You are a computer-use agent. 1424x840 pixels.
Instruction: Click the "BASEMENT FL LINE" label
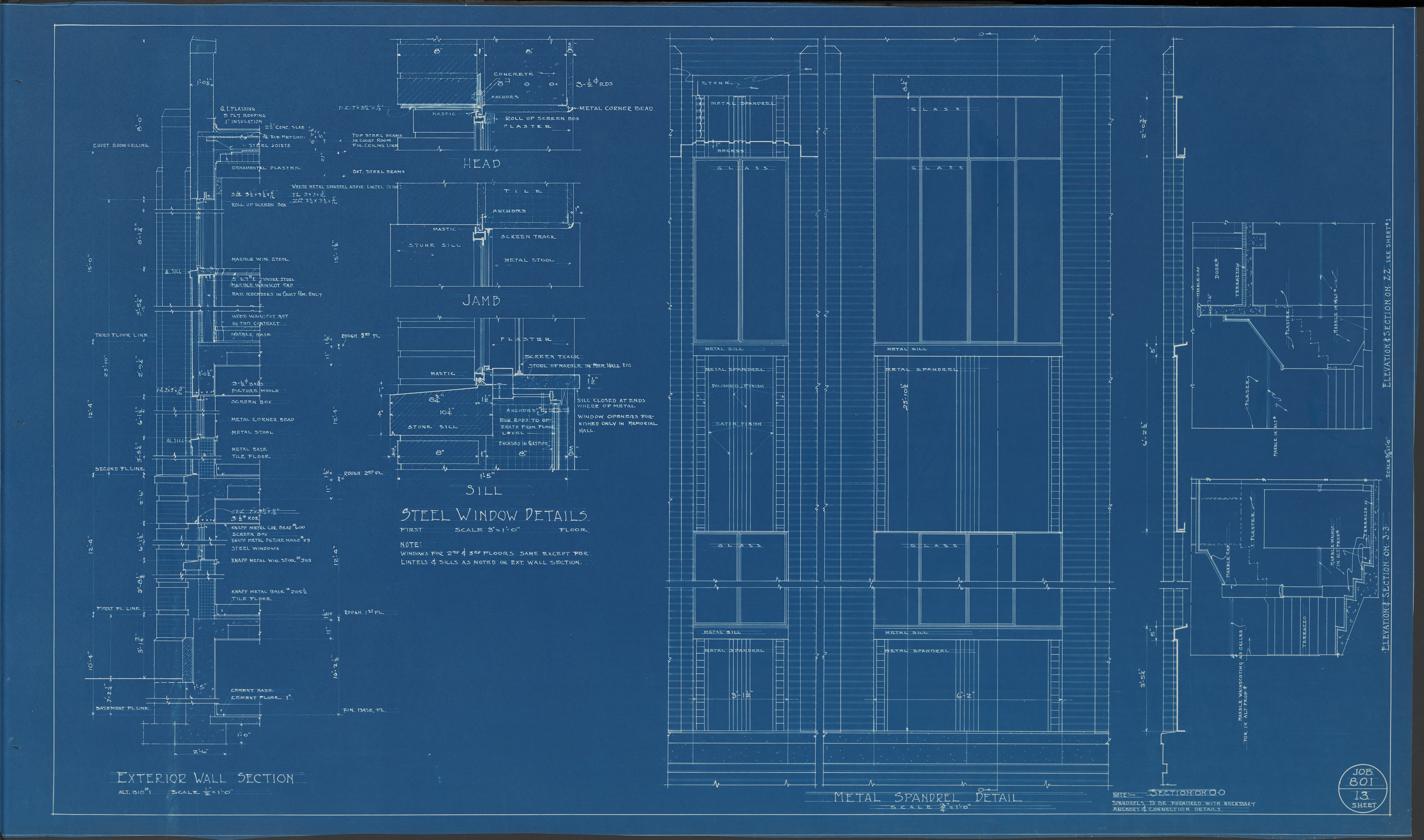(x=122, y=709)
